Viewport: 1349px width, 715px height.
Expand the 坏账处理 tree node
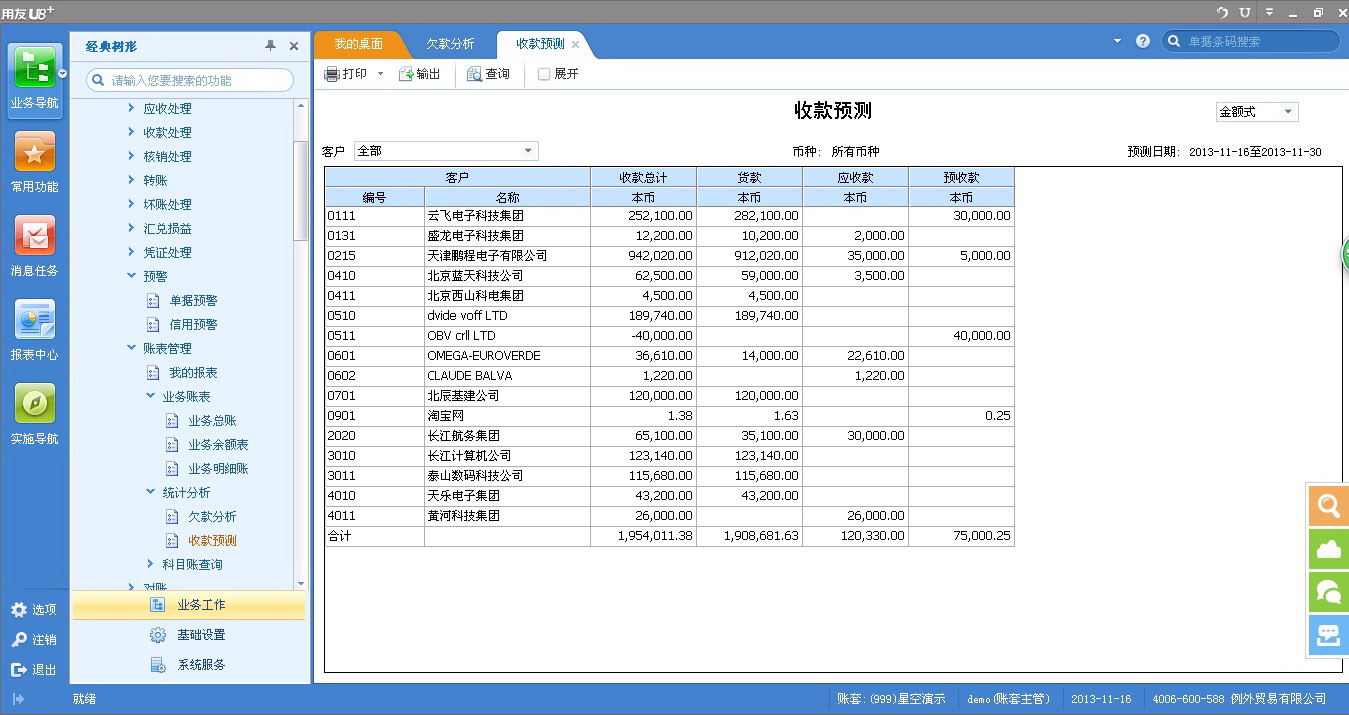[131, 204]
